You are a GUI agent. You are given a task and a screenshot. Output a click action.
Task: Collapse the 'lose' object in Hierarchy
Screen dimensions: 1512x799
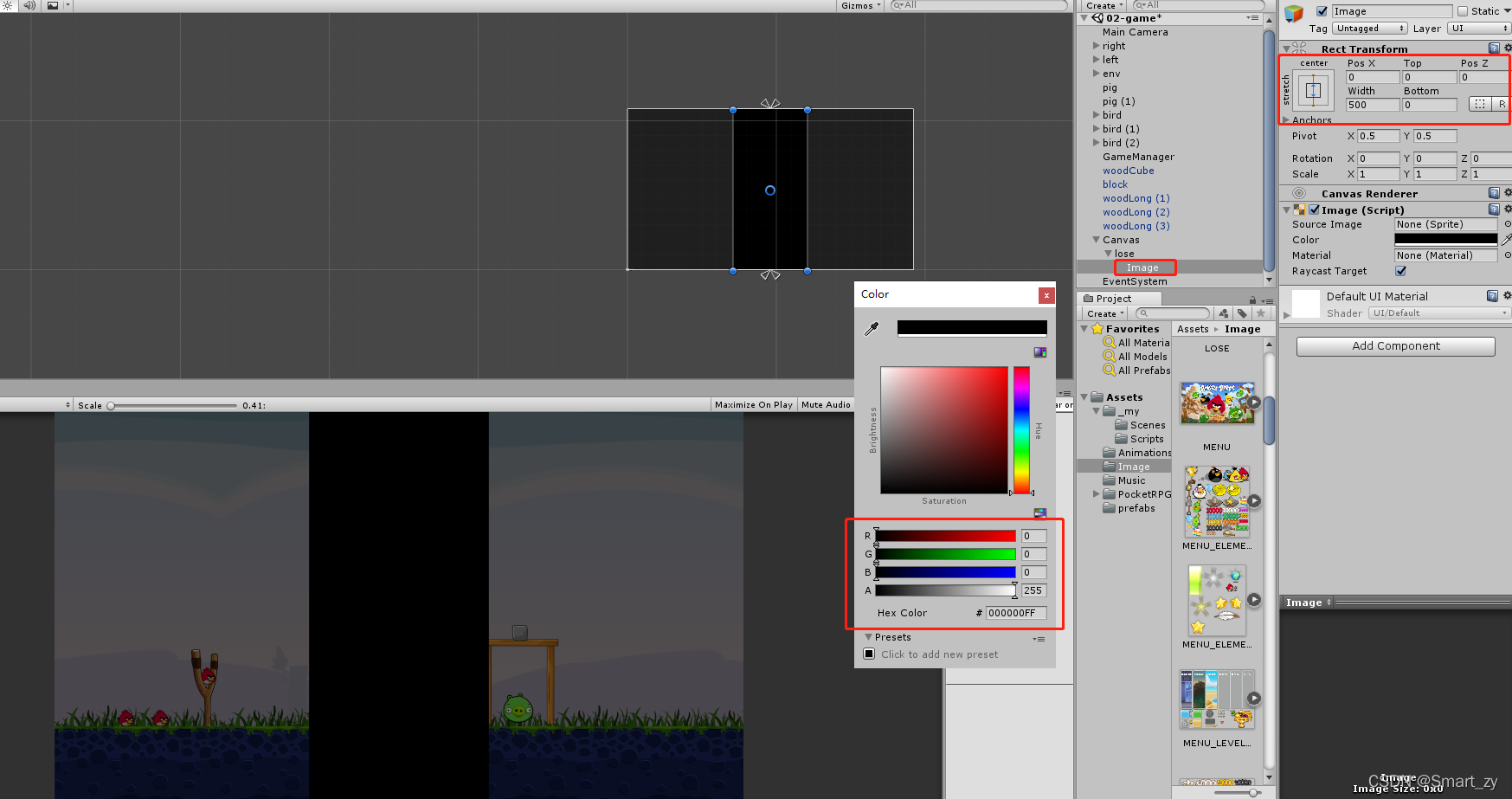[x=1109, y=254]
